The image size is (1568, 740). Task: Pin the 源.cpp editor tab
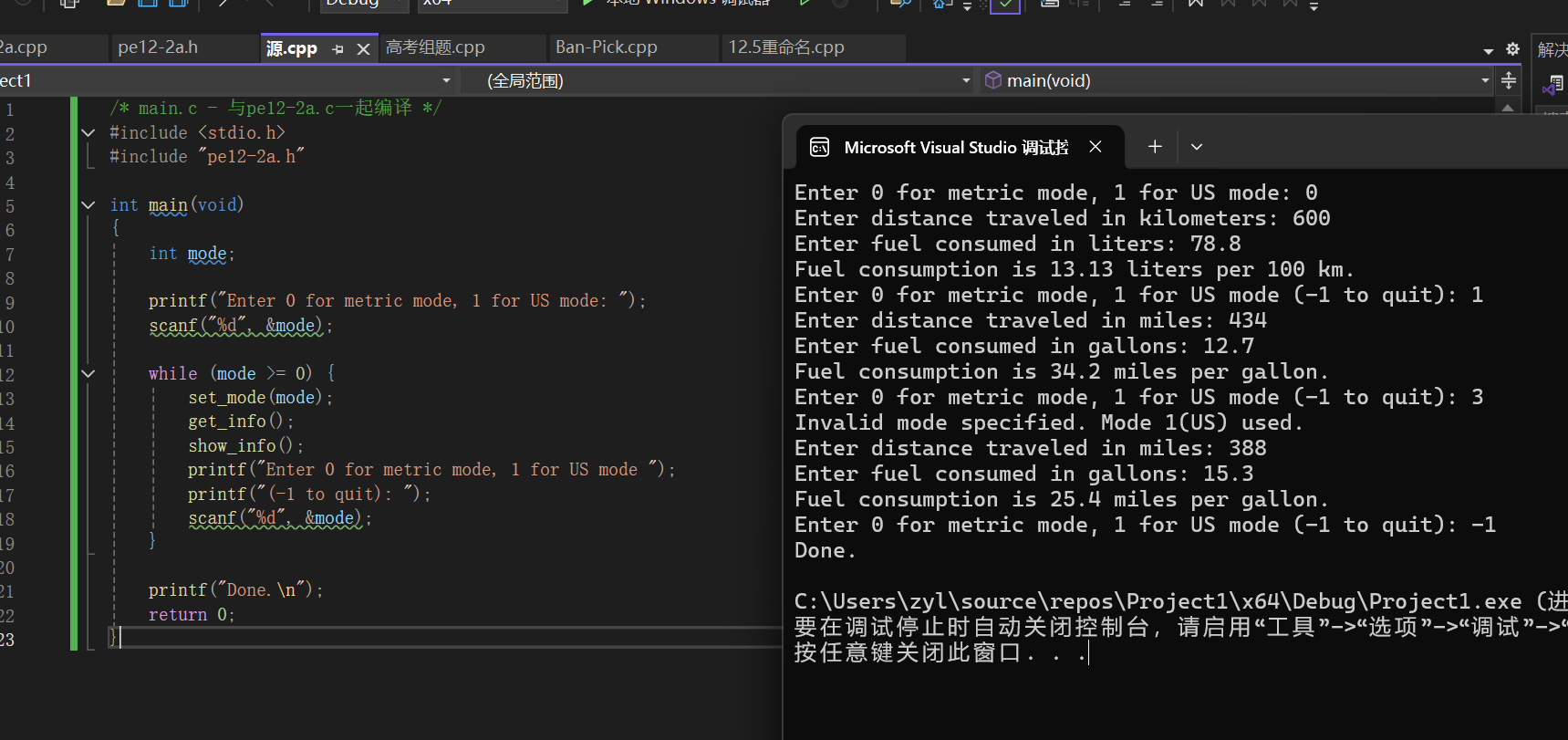point(338,49)
